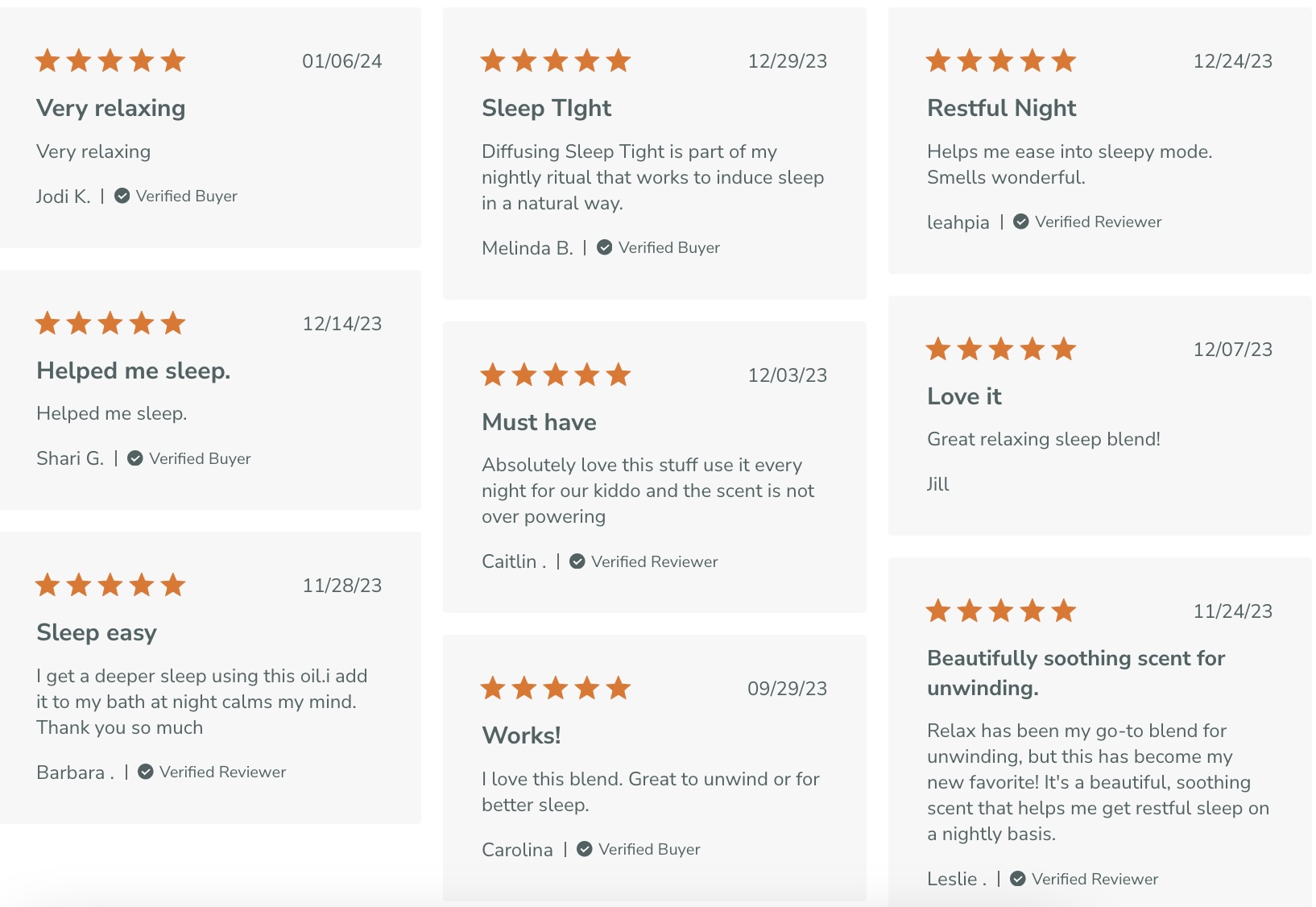Open the "Restful Night" review title

click(1001, 108)
